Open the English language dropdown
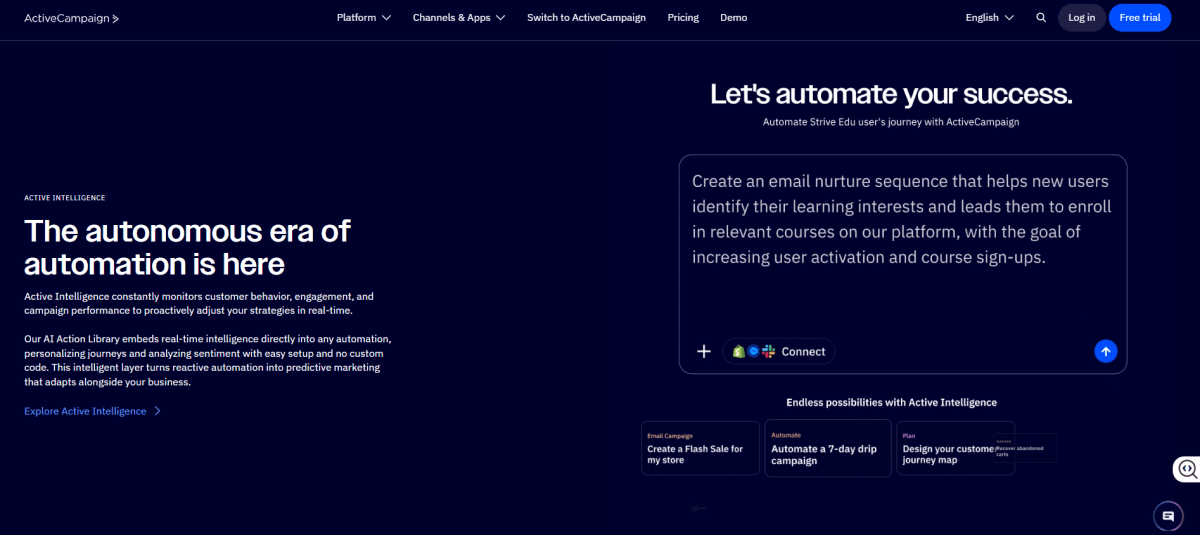This screenshot has height=535, width=1200. click(x=990, y=18)
